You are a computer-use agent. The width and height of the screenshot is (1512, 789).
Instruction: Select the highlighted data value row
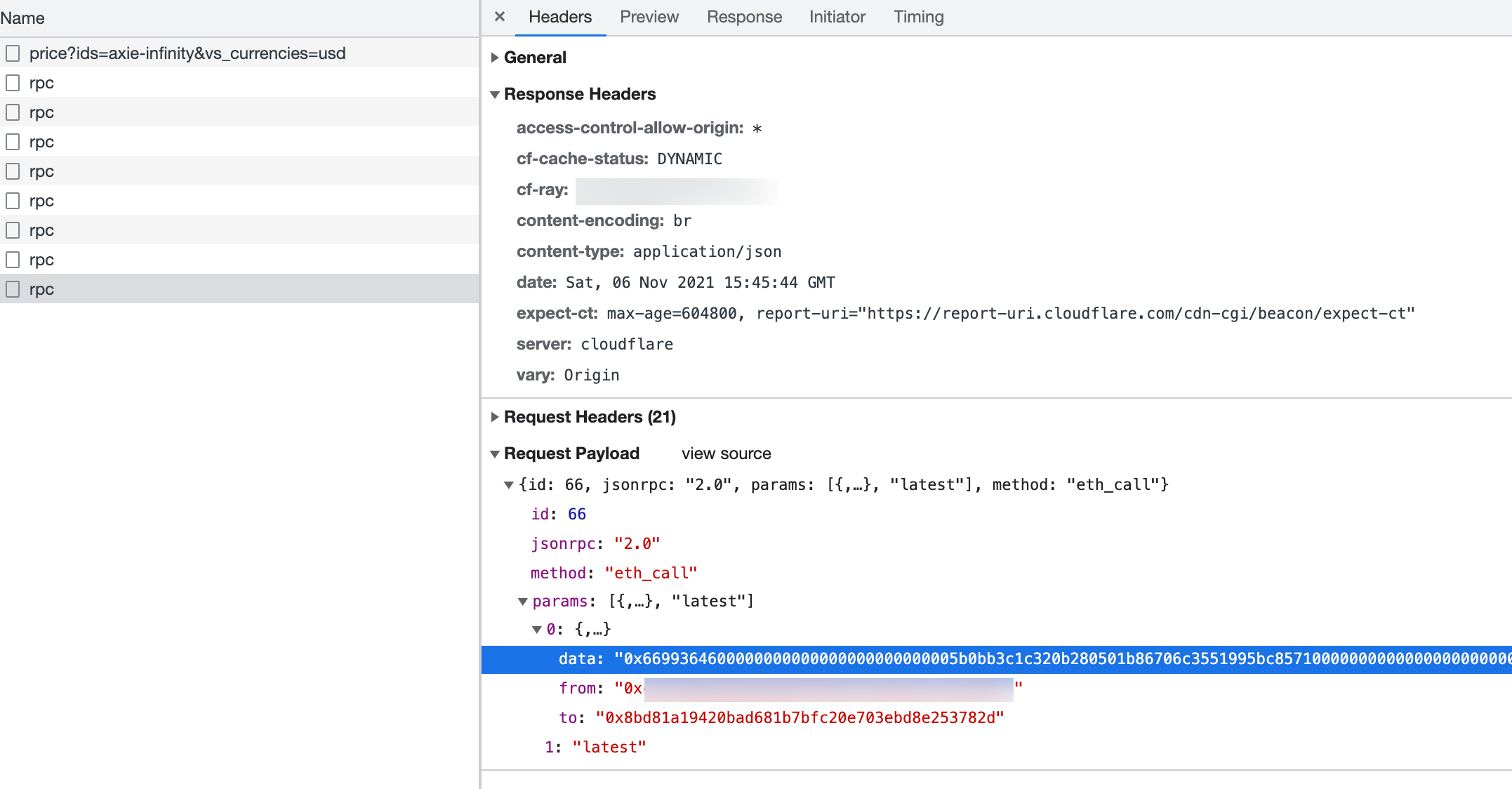click(x=997, y=659)
